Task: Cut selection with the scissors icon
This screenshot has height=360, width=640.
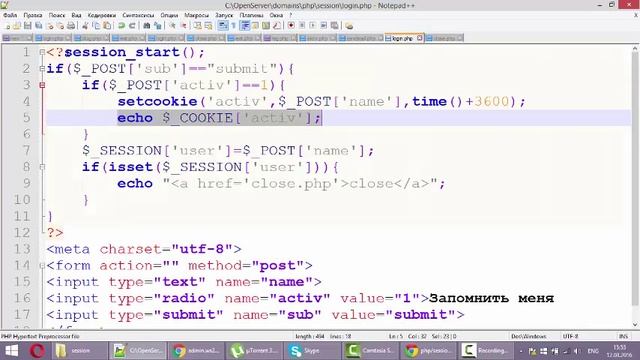Action: point(85,26)
